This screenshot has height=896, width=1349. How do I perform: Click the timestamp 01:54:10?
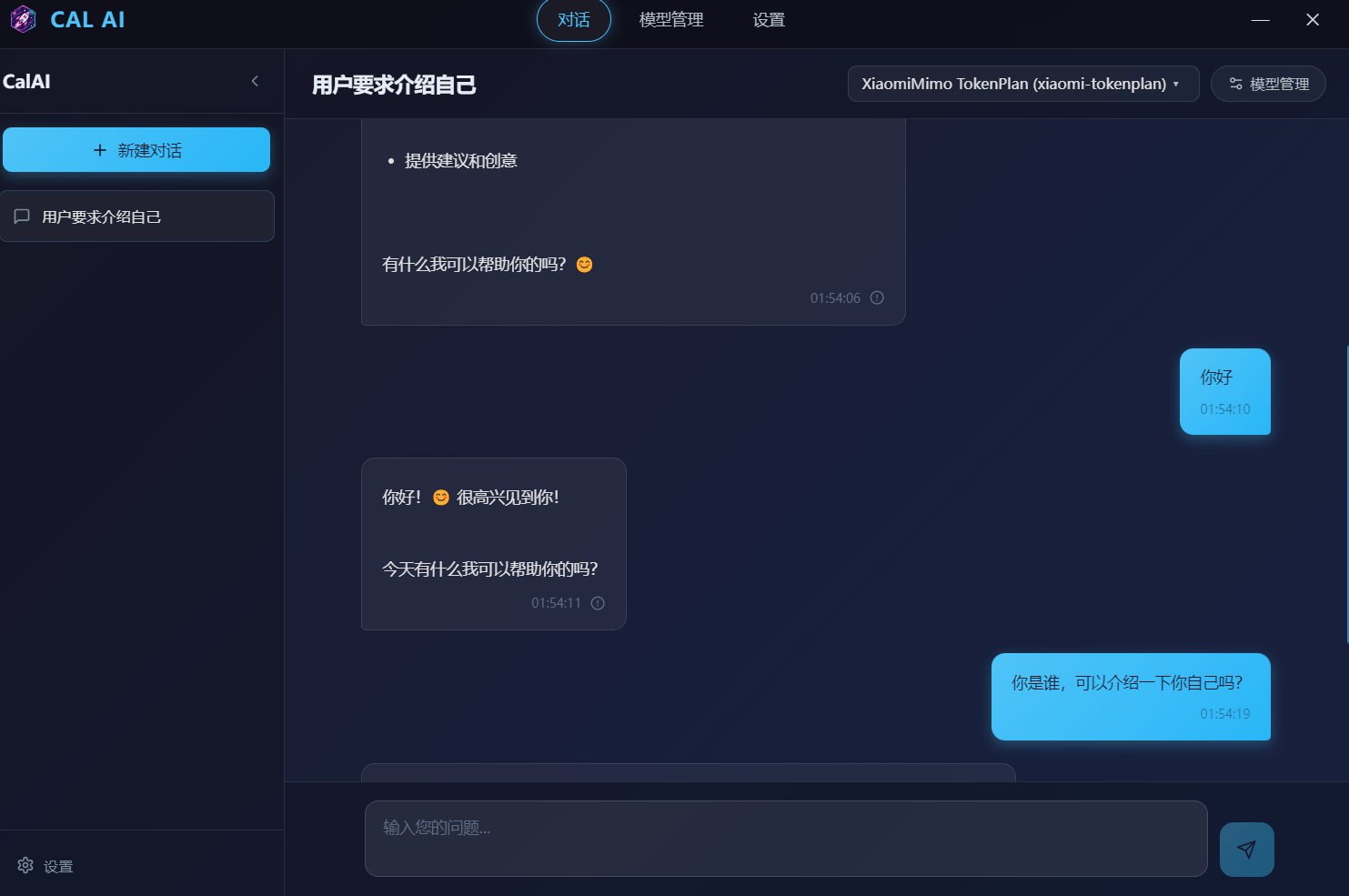click(x=1224, y=409)
